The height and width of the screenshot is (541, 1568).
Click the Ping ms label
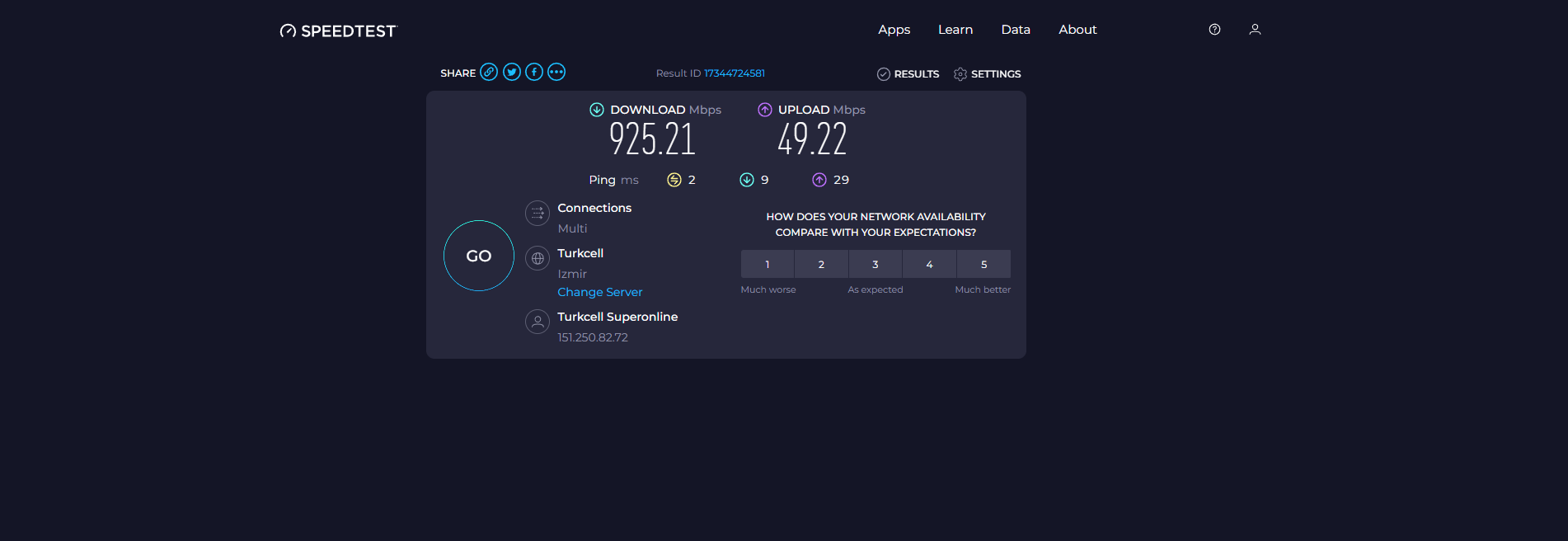[613, 180]
